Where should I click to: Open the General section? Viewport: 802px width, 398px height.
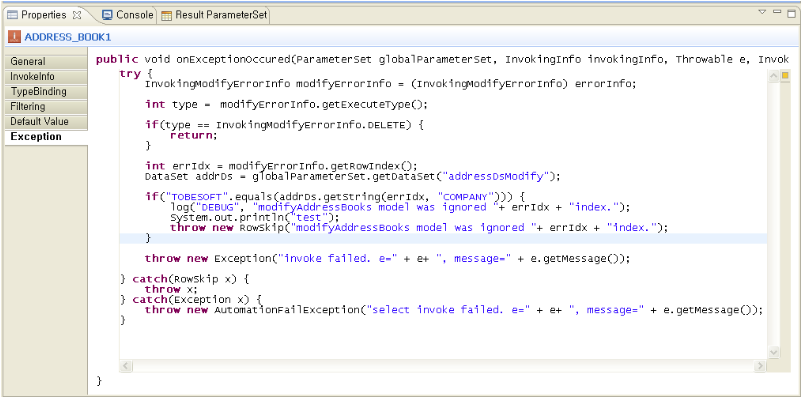click(x=46, y=61)
